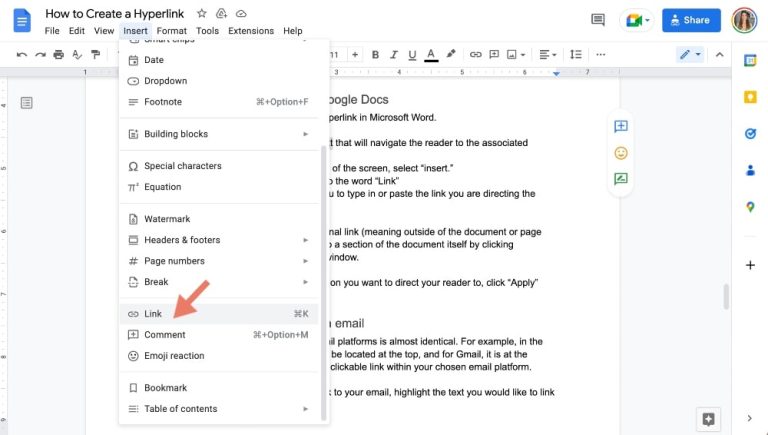Viewport: 768px width, 435px height.
Task: Get add-ons with the plus icon
Action: tap(750, 265)
